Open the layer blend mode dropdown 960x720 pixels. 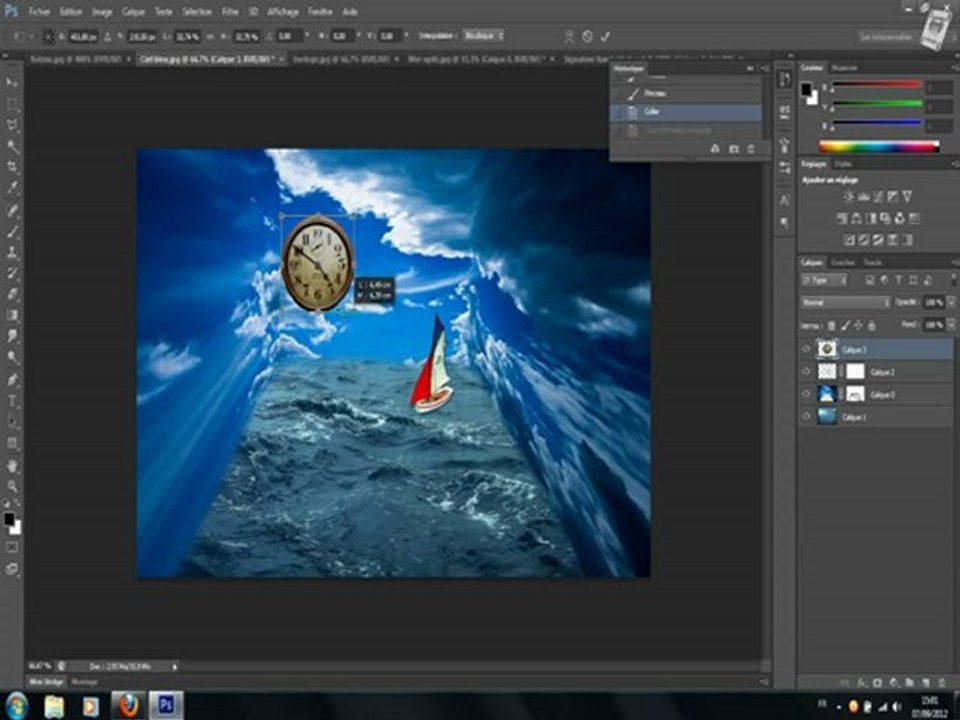click(846, 302)
